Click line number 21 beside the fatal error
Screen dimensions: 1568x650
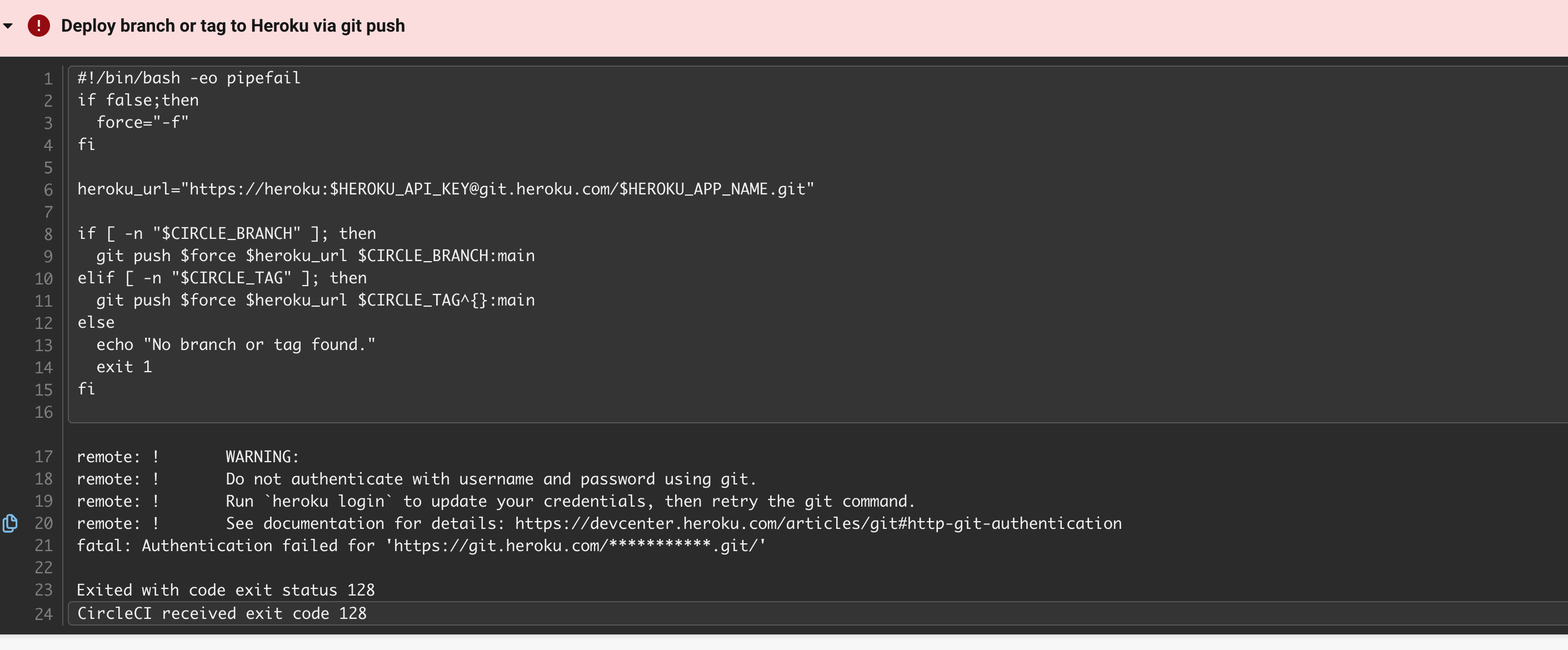[43, 546]
